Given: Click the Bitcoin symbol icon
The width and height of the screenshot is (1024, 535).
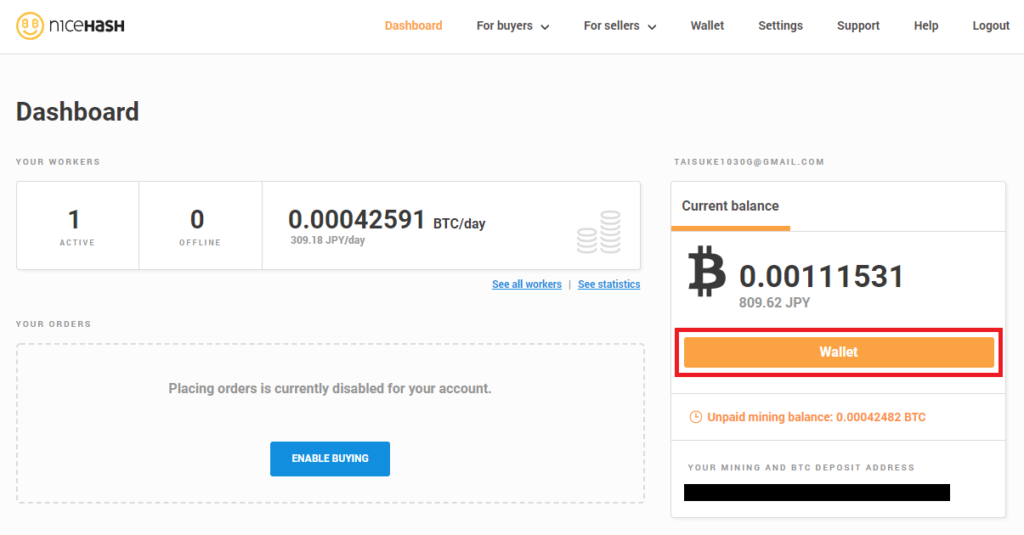Looking at the screenshot, I should [707, 271].
